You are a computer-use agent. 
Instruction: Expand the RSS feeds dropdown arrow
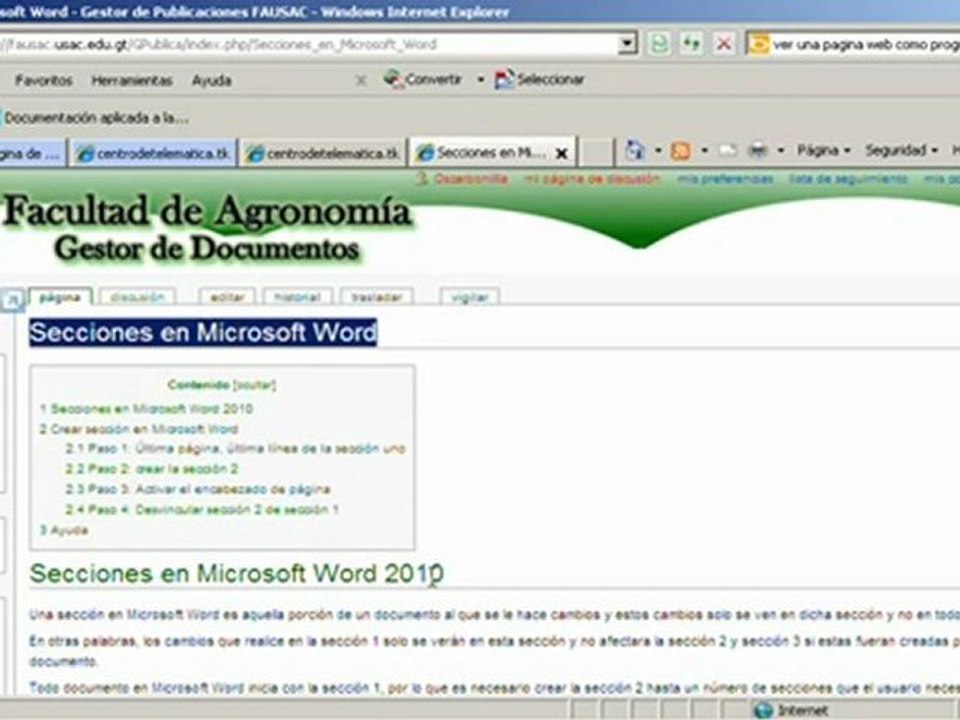click(x=704, y=151)
